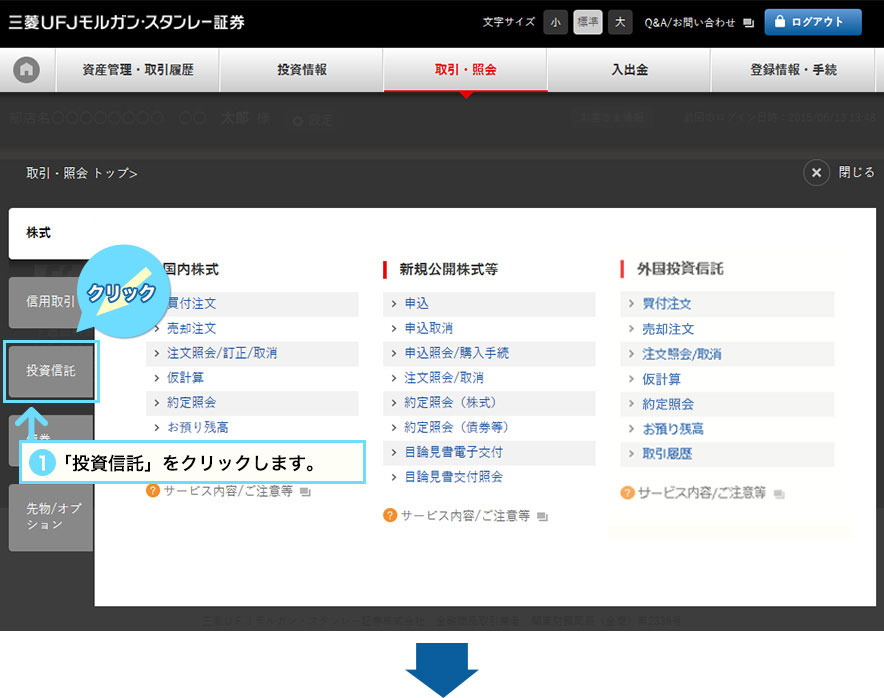Select the 投資信託 side tab
884x698 pixels.
pos(51,371)
